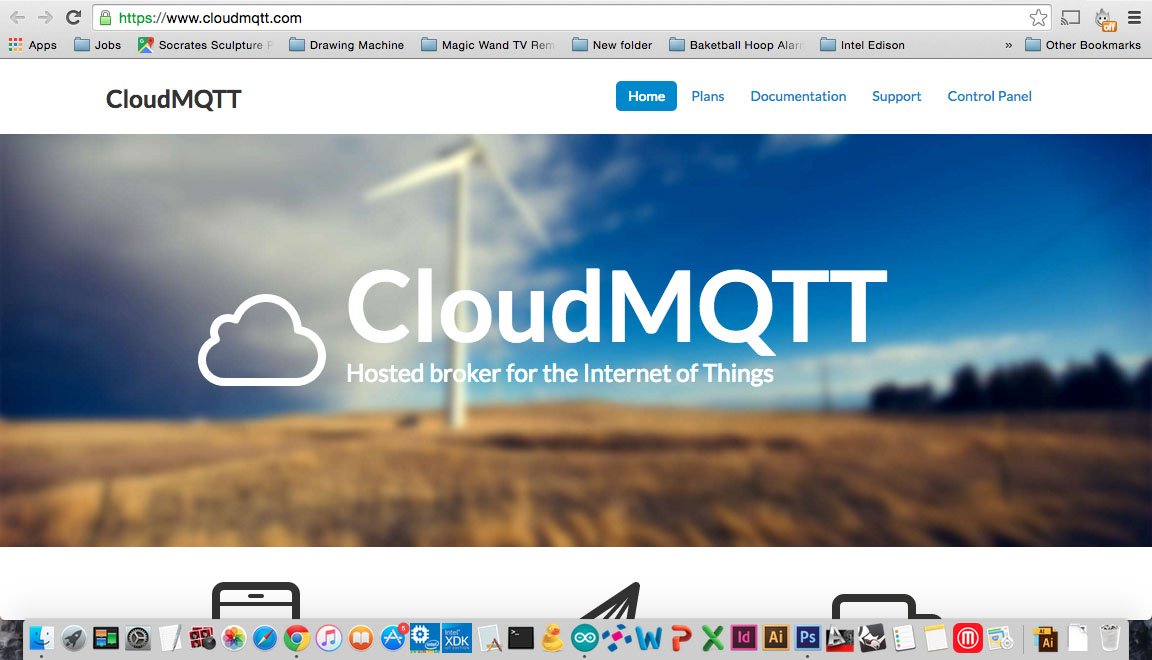
Task: Open System Preferences gear in dock
Action: pyautogui.click(x=137, y=638)
